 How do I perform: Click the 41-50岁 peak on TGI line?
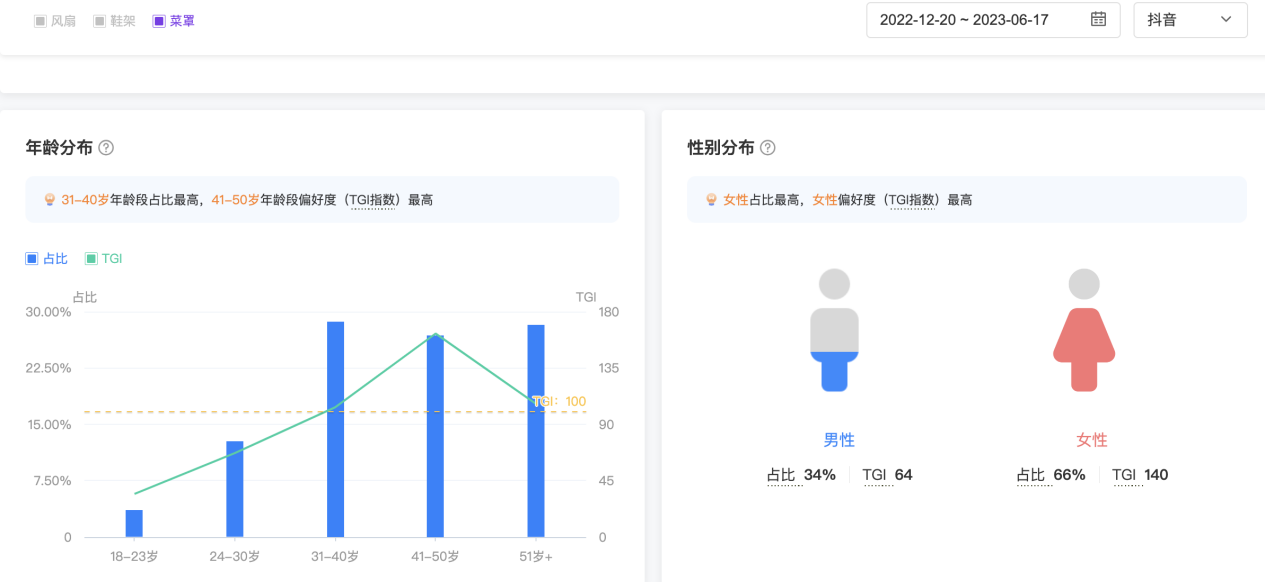pyautogui.click(x=435, y=335)
